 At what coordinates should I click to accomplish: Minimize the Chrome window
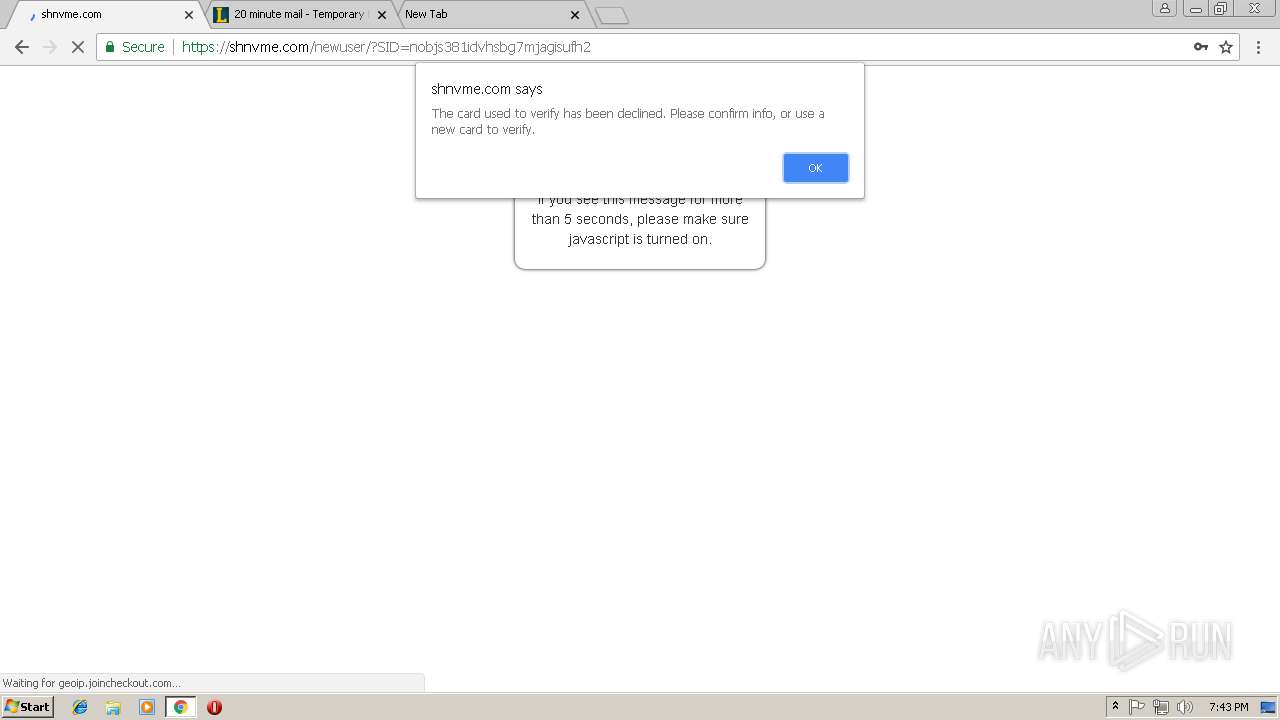point(1196,9)
